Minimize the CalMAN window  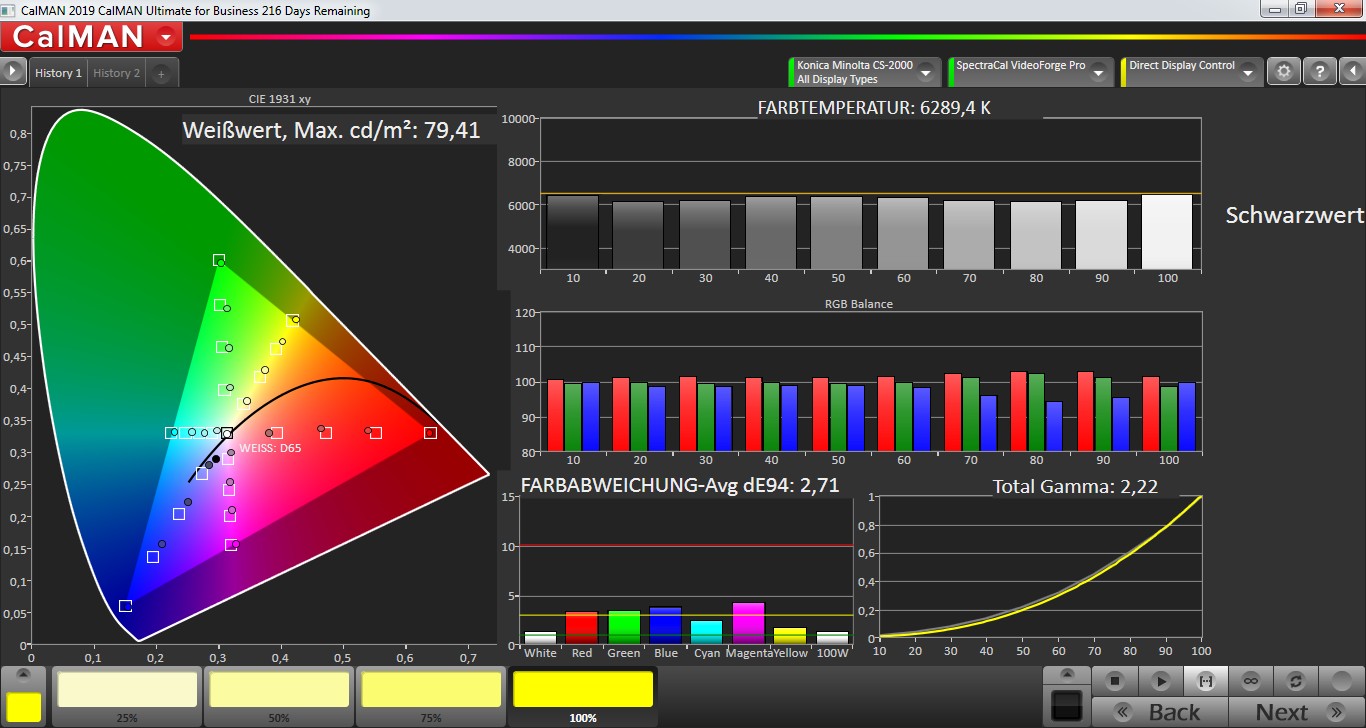(1273, 9)
